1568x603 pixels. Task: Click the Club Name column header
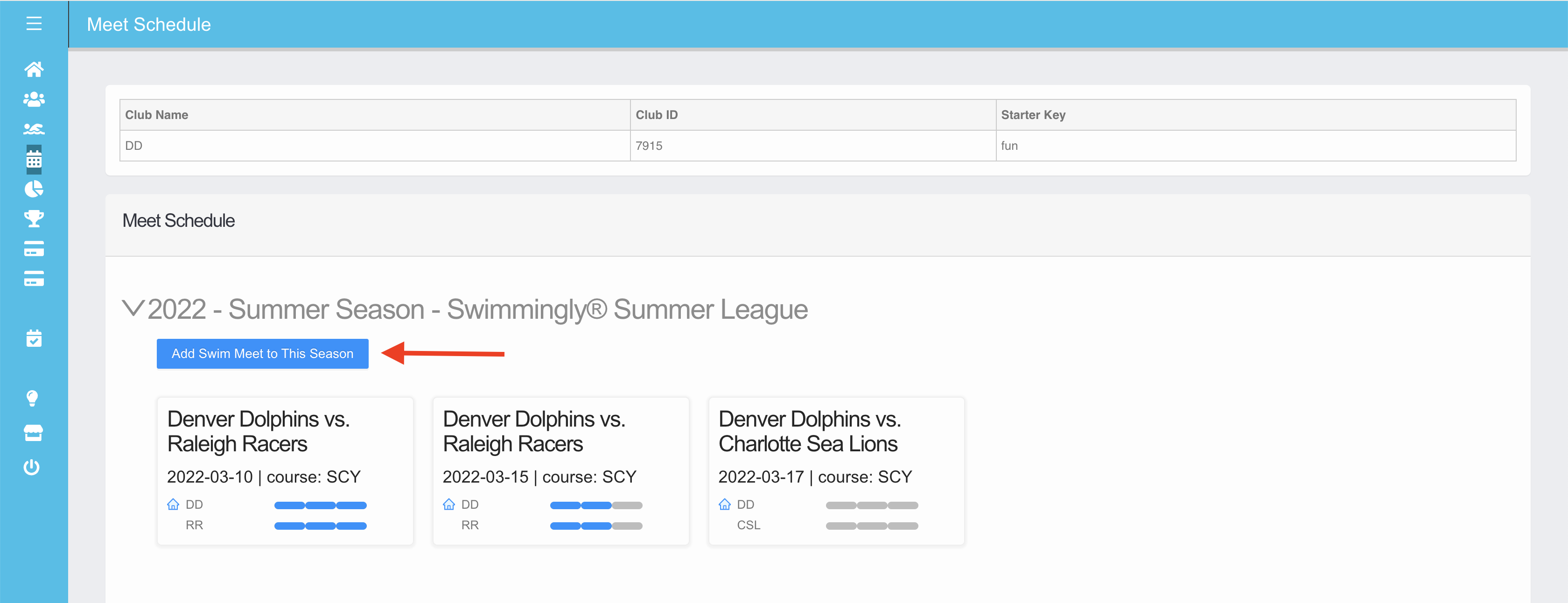point(375,115)
